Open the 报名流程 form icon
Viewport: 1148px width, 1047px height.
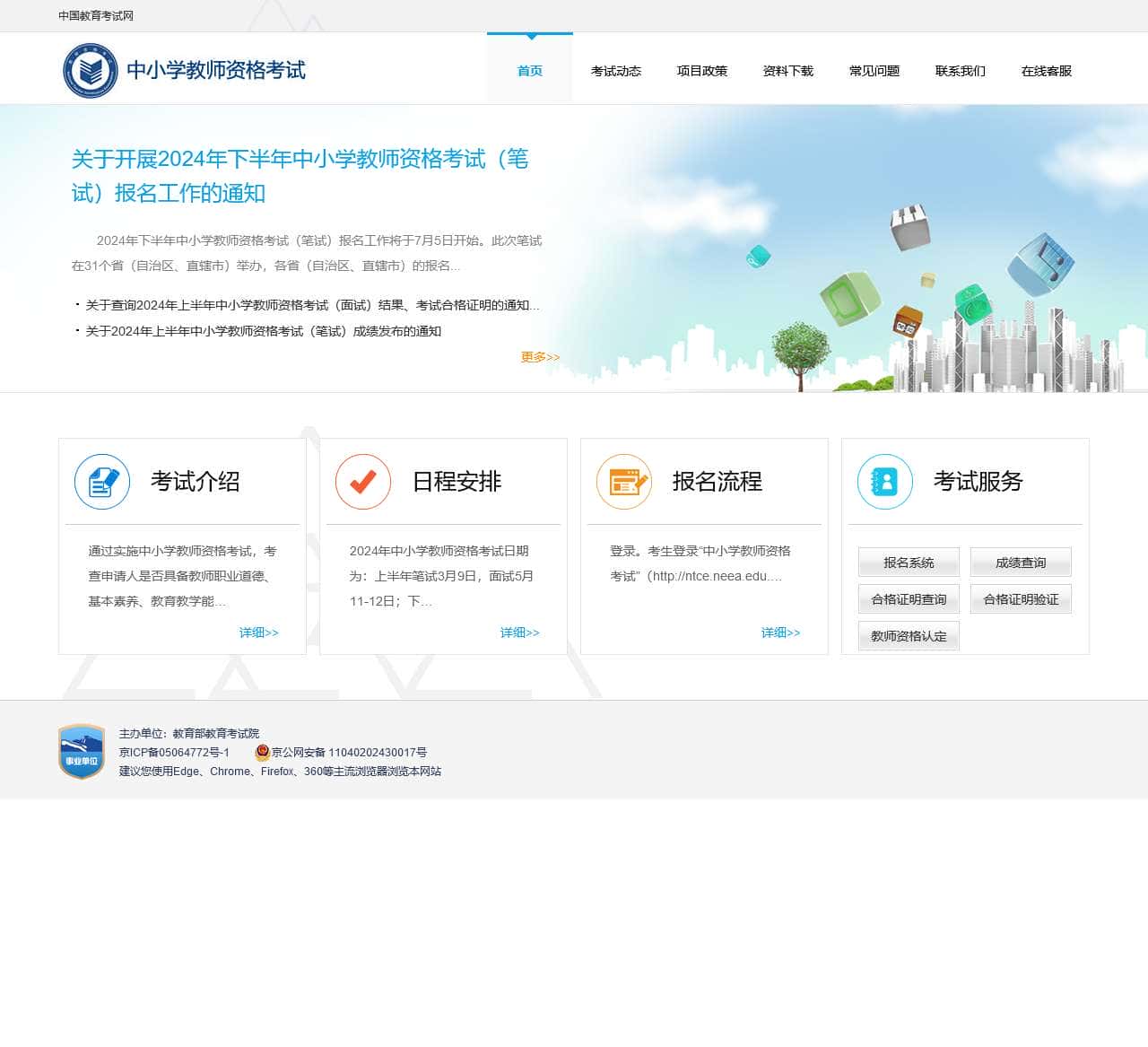(x=624, y=482)
